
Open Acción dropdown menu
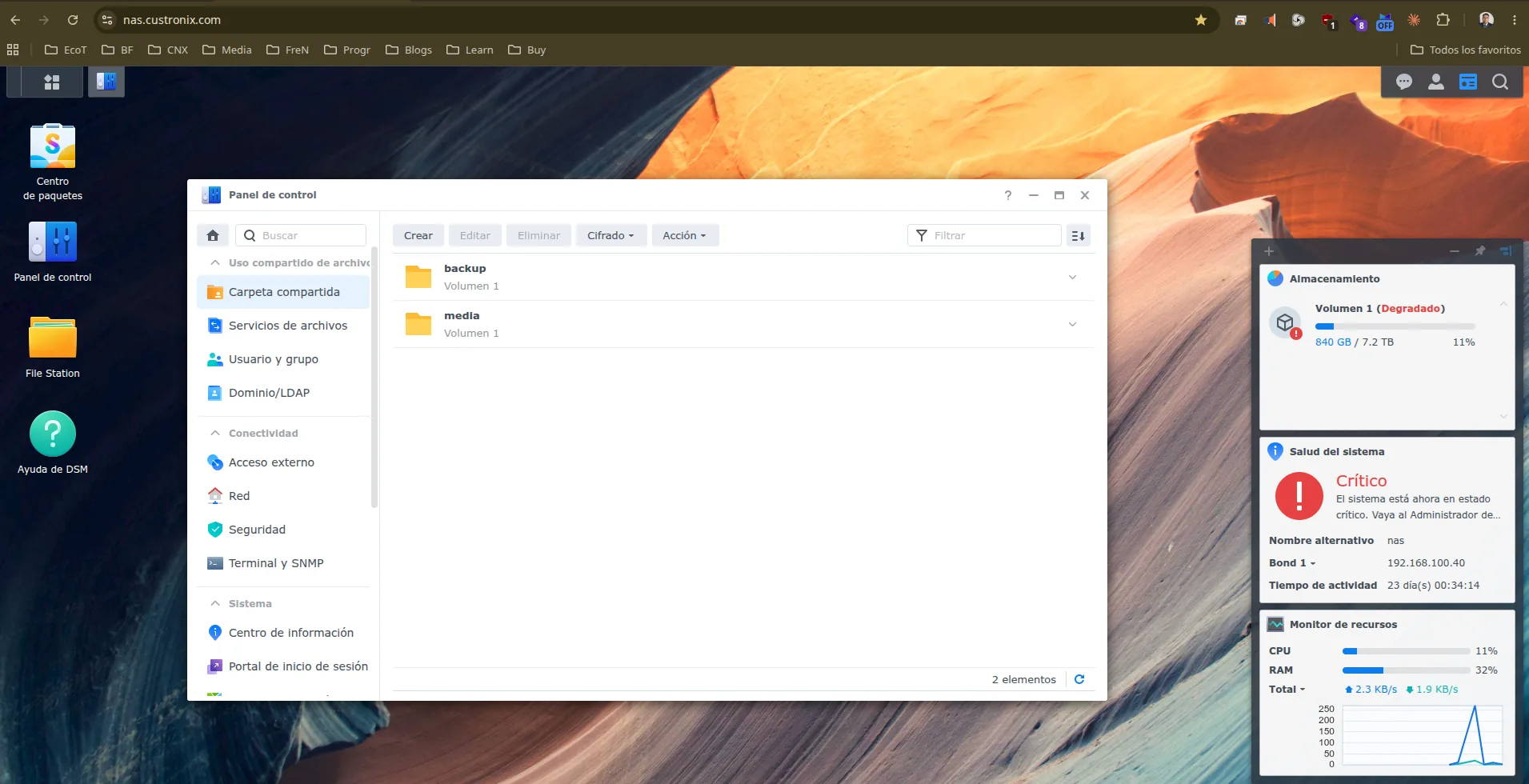coord(685,235)
